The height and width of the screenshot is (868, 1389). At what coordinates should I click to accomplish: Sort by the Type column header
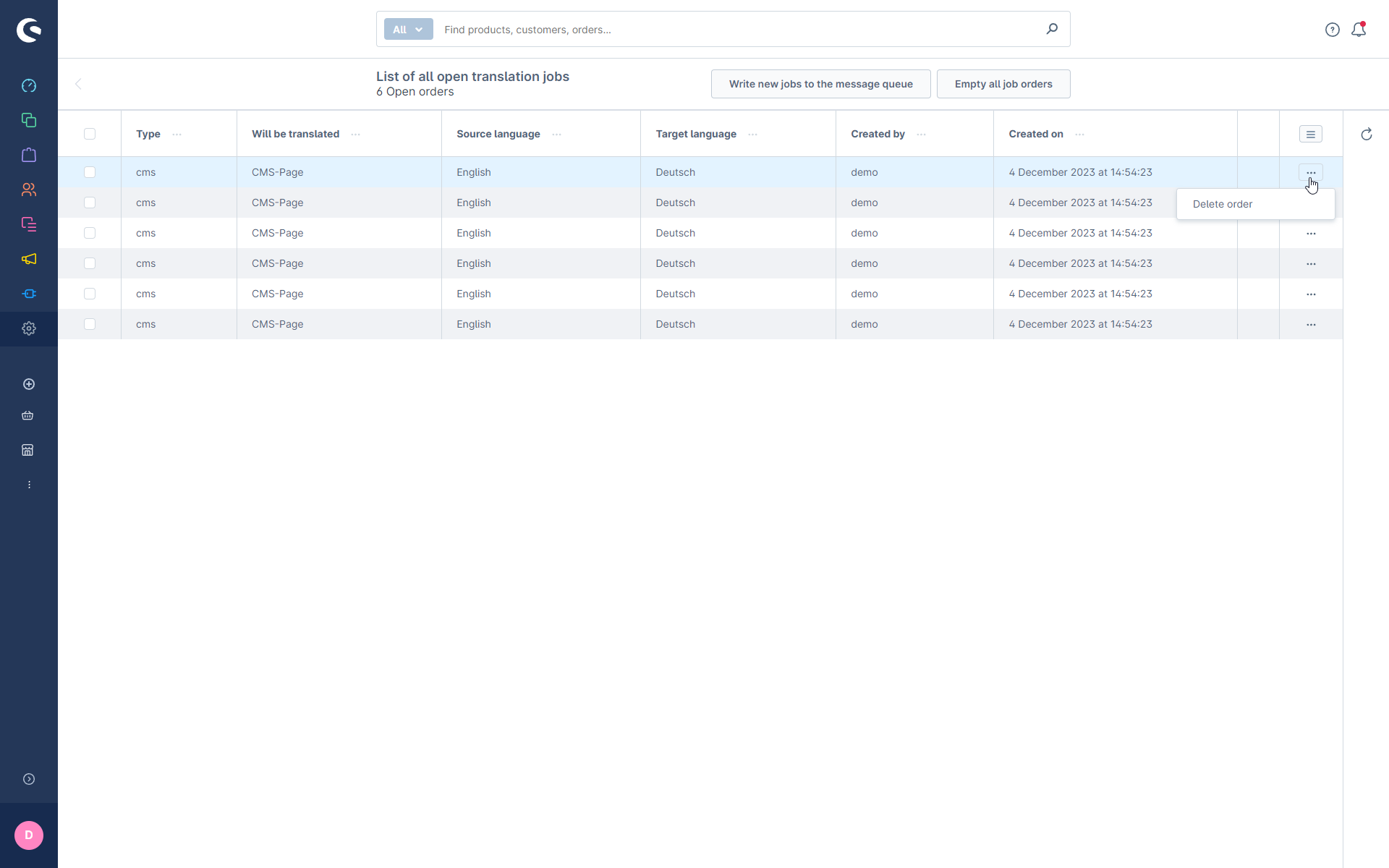pyautogui.click(x=148, y=134)
